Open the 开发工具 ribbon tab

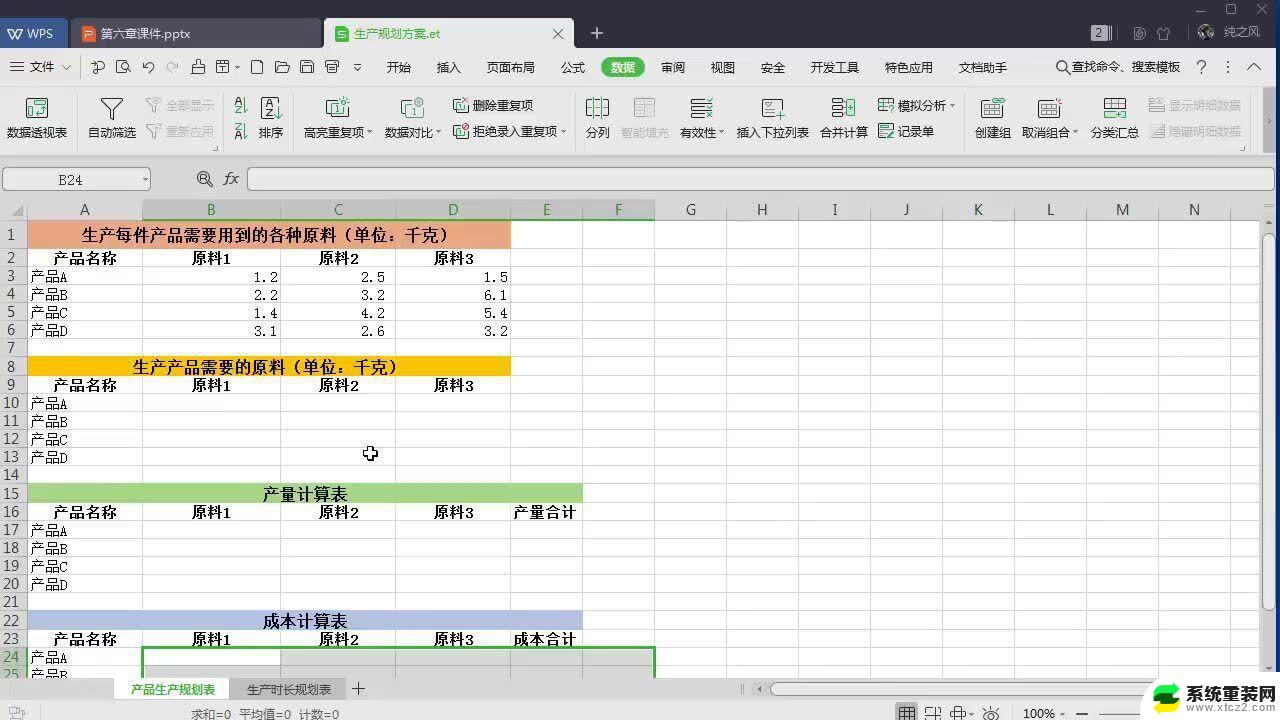(x=835, y=67)
